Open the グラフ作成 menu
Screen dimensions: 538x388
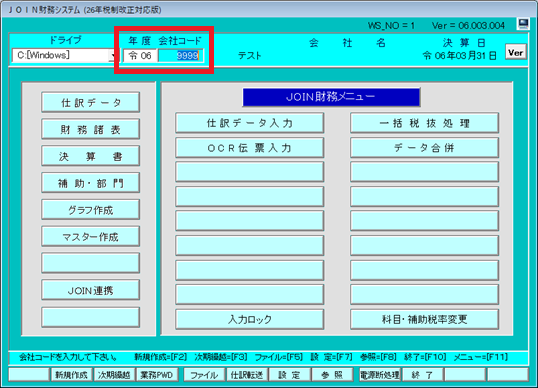click(91, 210)
